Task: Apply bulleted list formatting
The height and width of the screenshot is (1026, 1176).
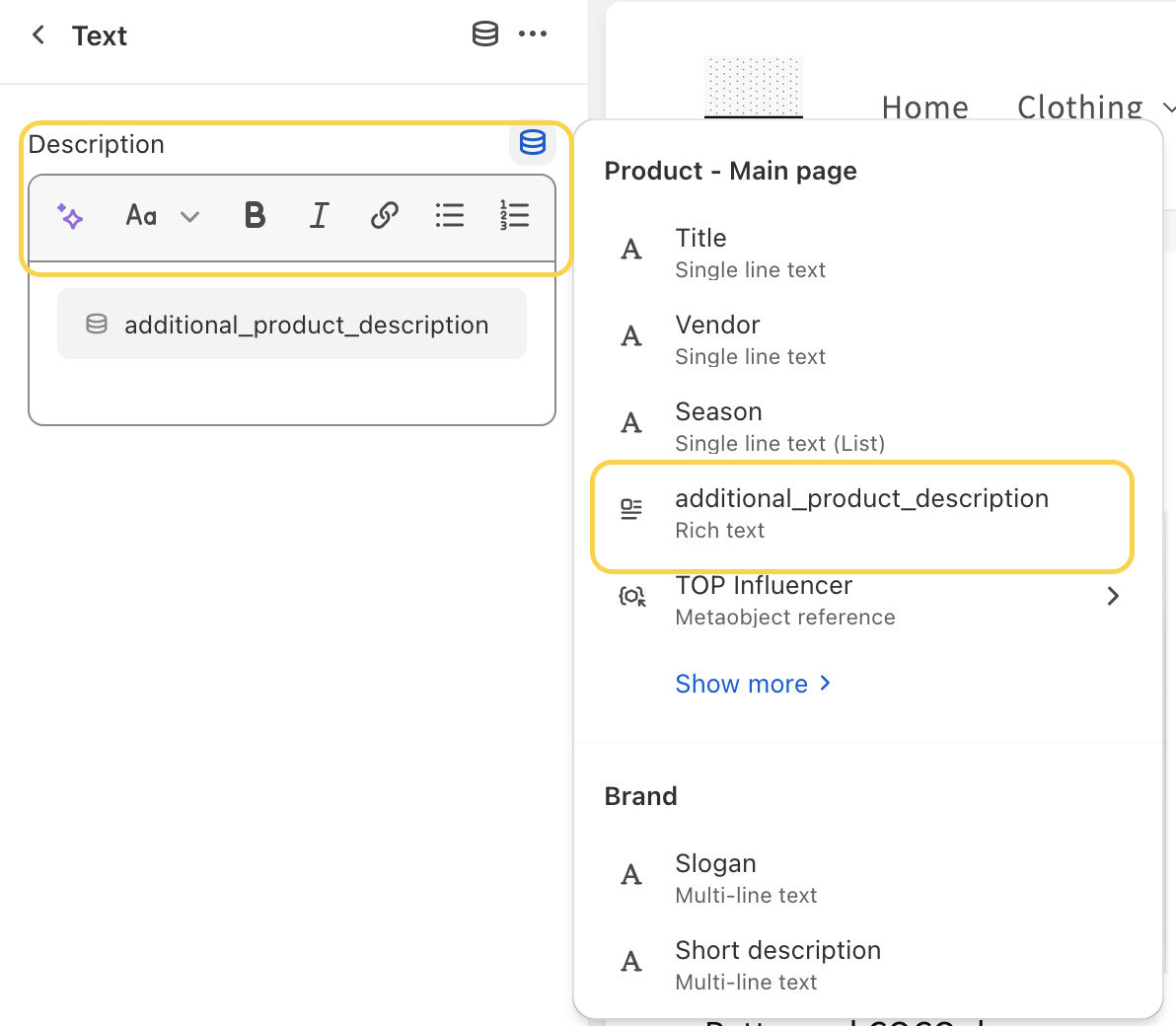Action: (449, 215)
